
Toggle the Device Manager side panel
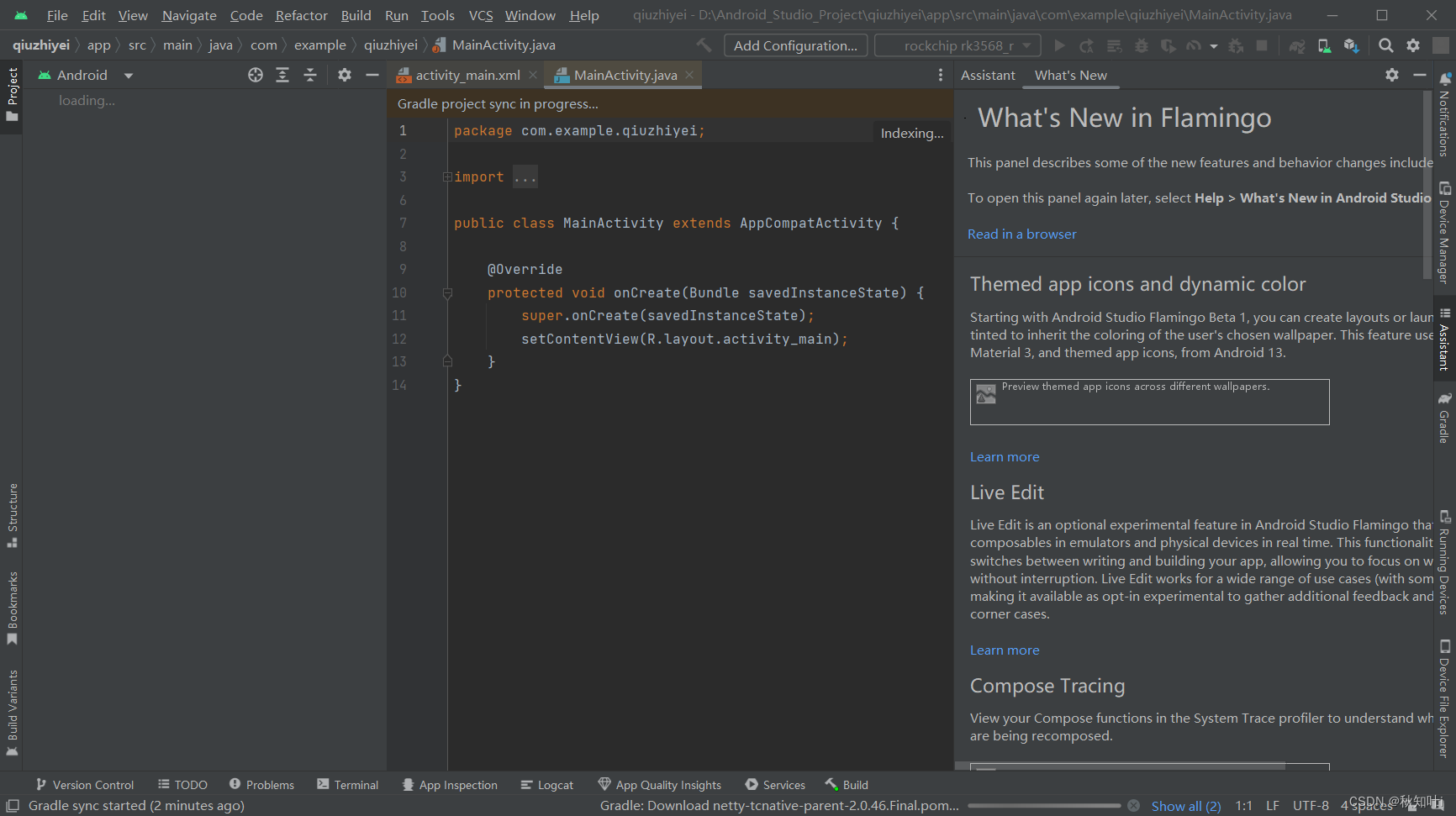point(1444,232)
